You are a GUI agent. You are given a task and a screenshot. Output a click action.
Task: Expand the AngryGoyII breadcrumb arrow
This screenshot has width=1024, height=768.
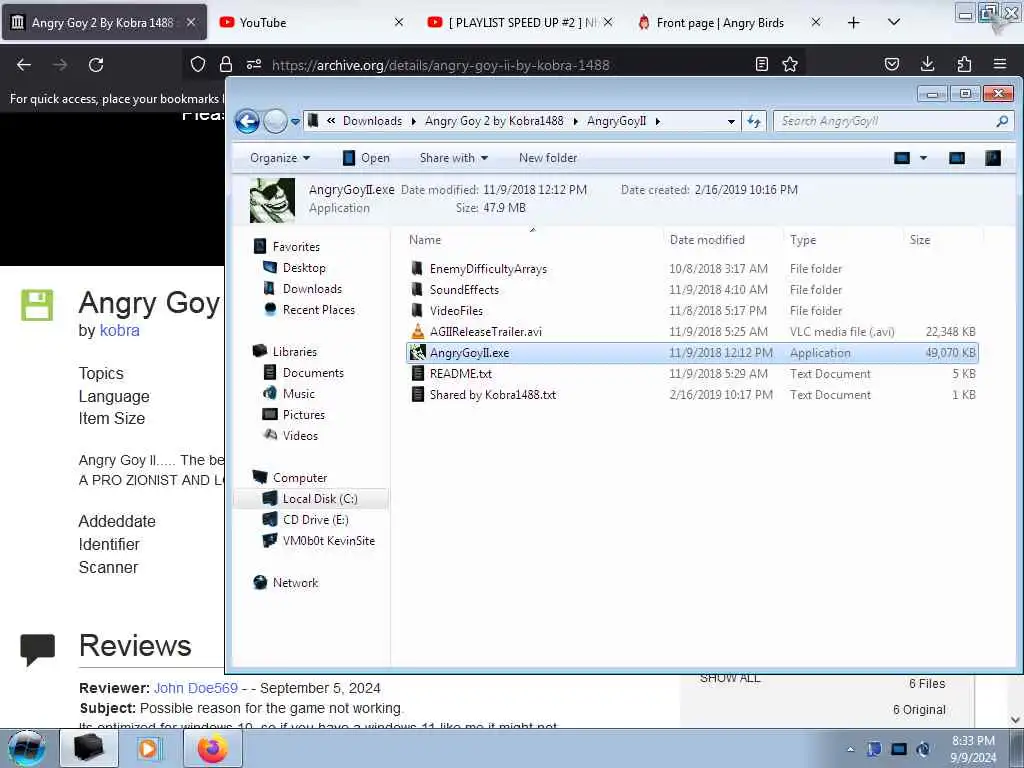658,121
